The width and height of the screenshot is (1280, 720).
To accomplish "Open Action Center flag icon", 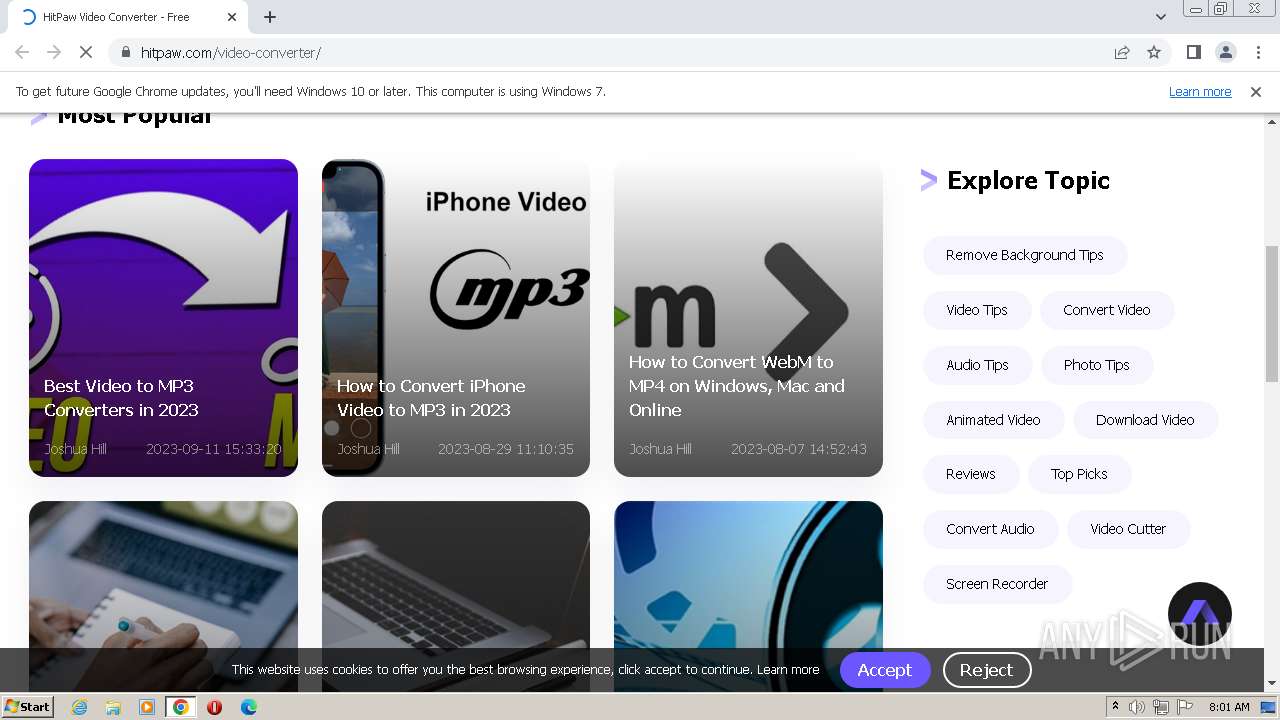I will (1184, 707).
